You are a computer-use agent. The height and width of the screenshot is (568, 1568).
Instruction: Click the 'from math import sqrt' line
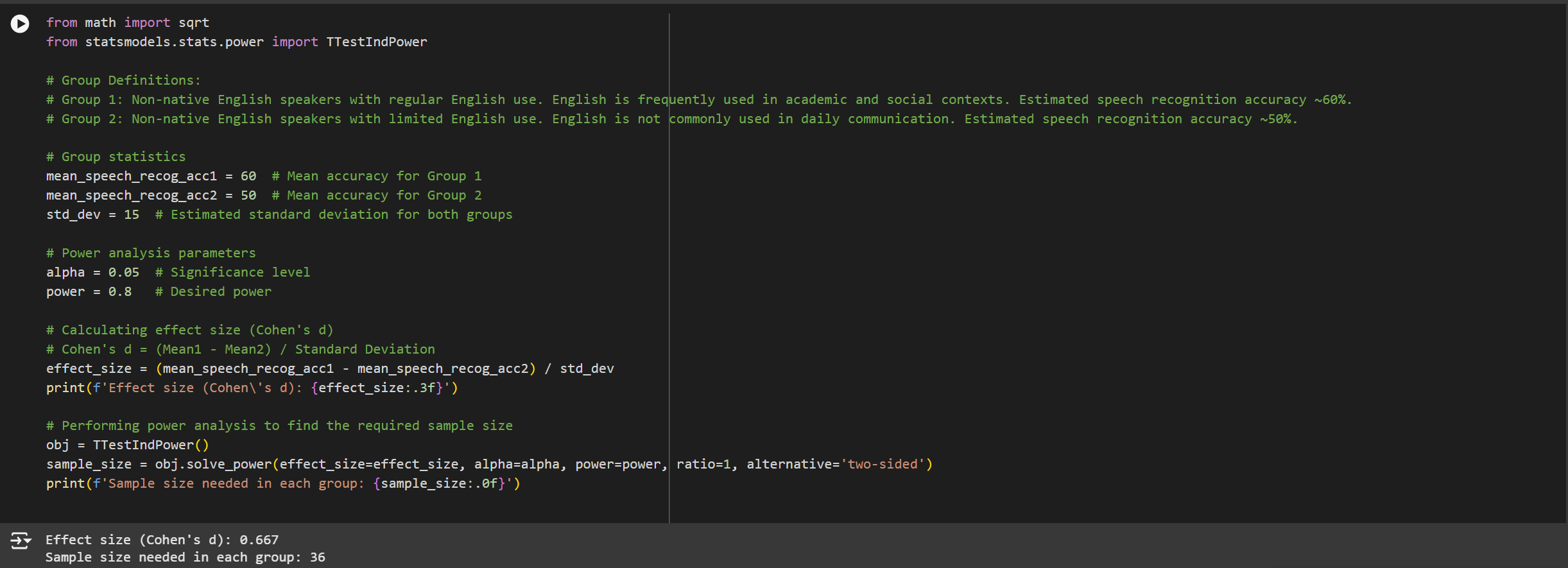pyautogui.click(x=127, y=22)
